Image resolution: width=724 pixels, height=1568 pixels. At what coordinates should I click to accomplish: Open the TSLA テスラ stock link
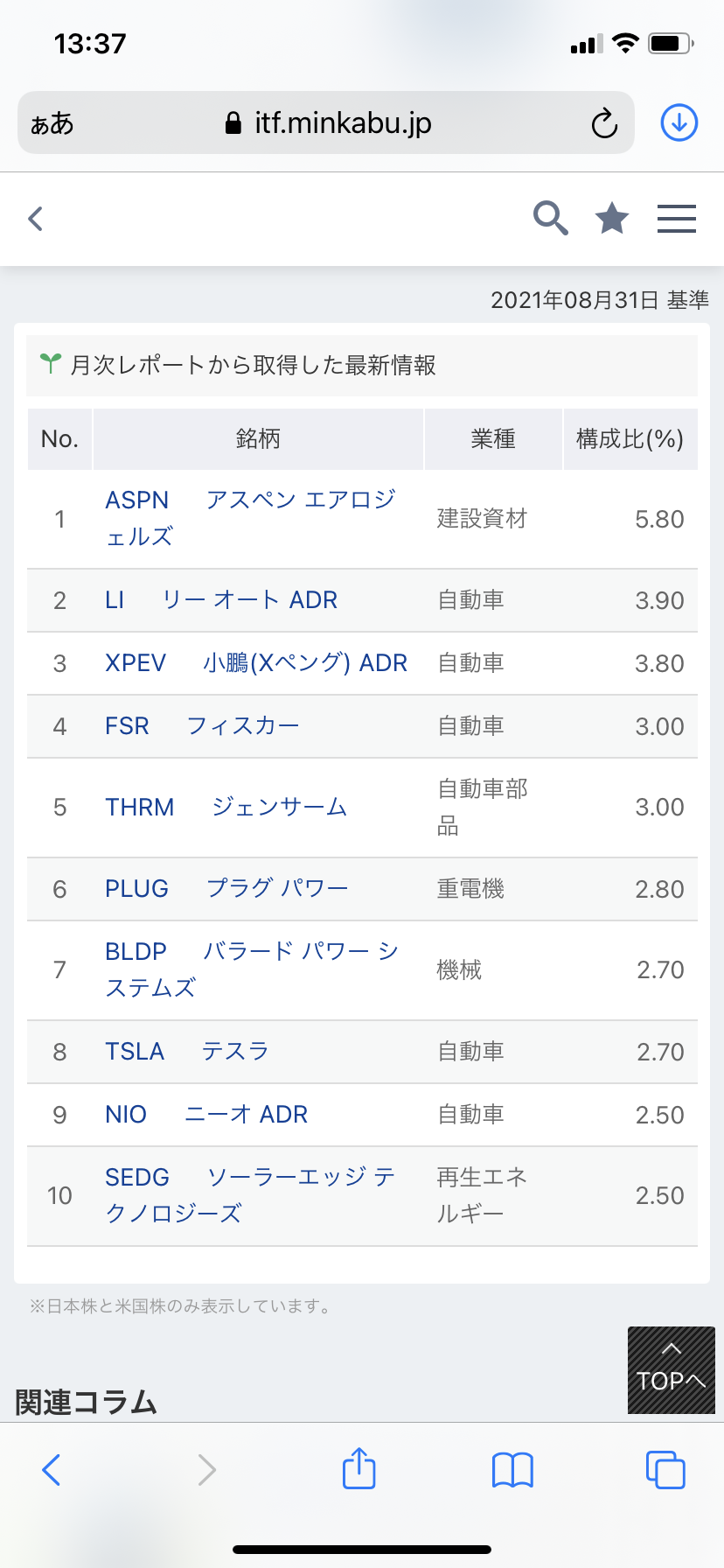point(186,1051)
